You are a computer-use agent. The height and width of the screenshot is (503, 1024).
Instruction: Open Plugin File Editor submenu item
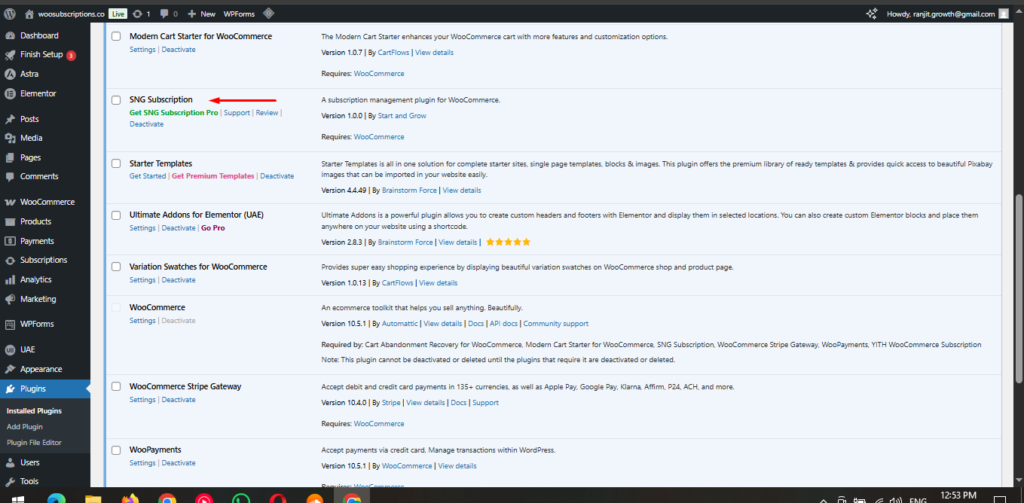[x=34, y=442]
